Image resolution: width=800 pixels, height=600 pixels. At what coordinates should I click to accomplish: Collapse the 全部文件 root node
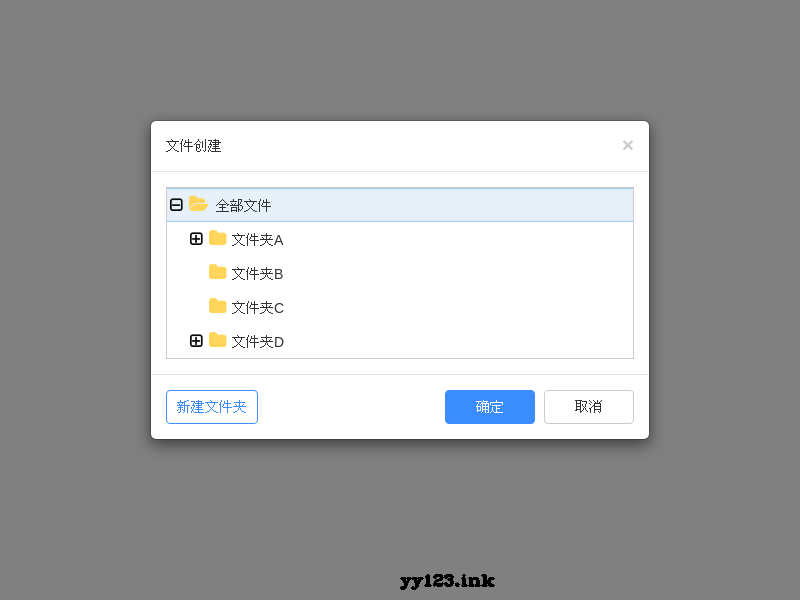177,205
